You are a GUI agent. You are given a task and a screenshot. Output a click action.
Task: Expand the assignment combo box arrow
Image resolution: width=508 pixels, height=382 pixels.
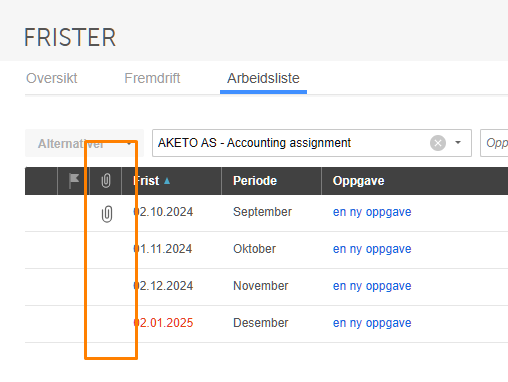pos(458,143)
